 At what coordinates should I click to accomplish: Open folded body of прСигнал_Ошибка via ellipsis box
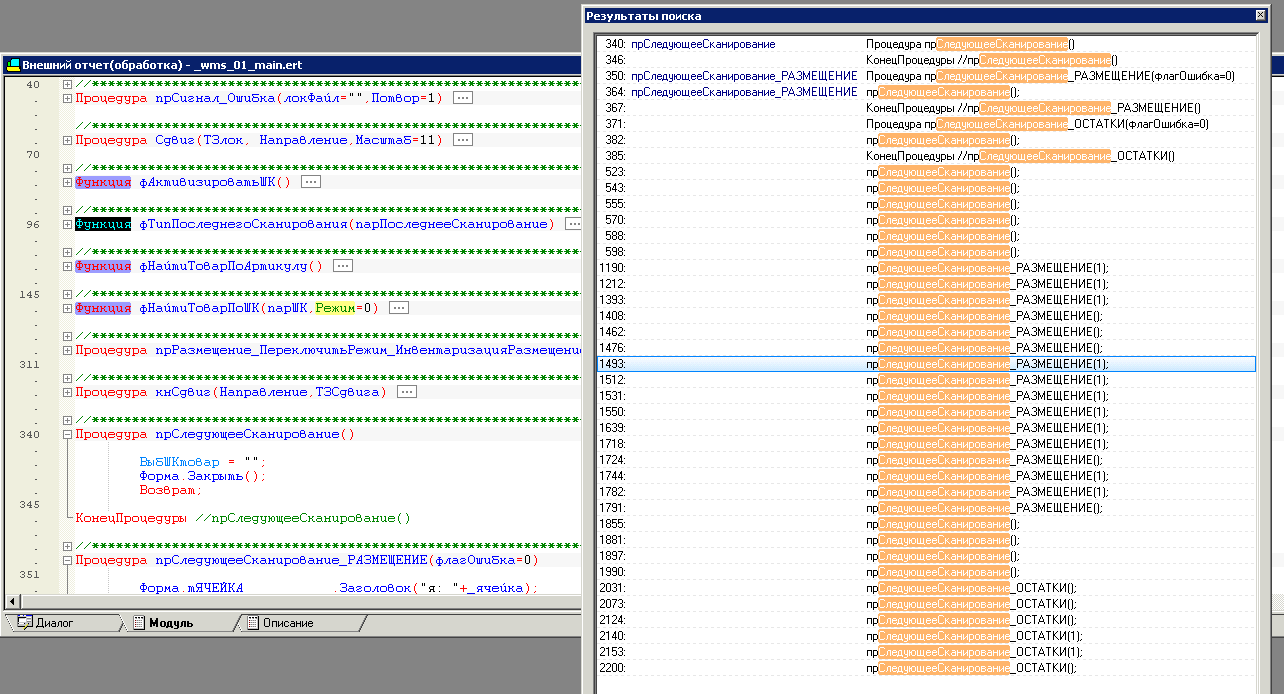click(x=462, y=98)
